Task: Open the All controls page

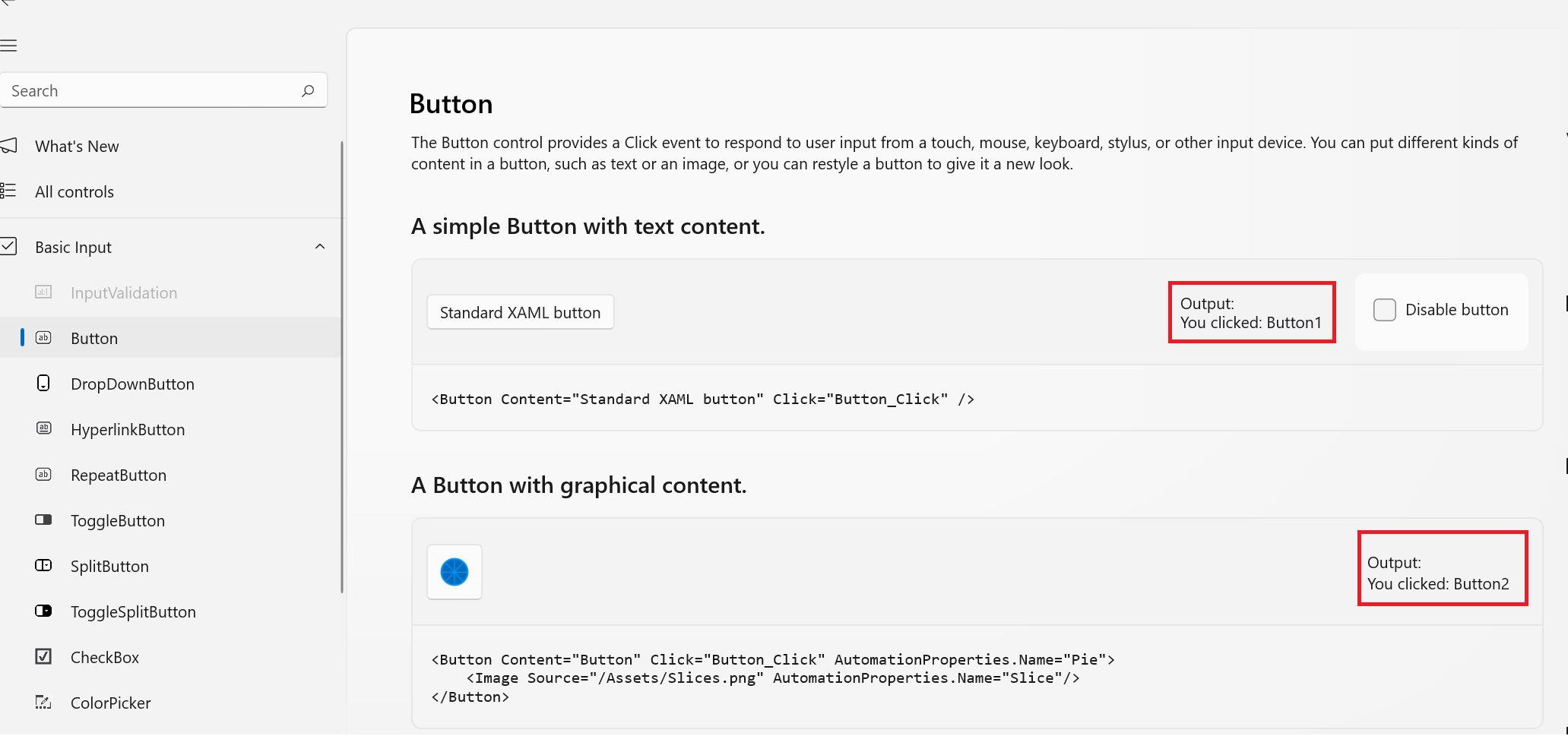Action: [74, 192]
